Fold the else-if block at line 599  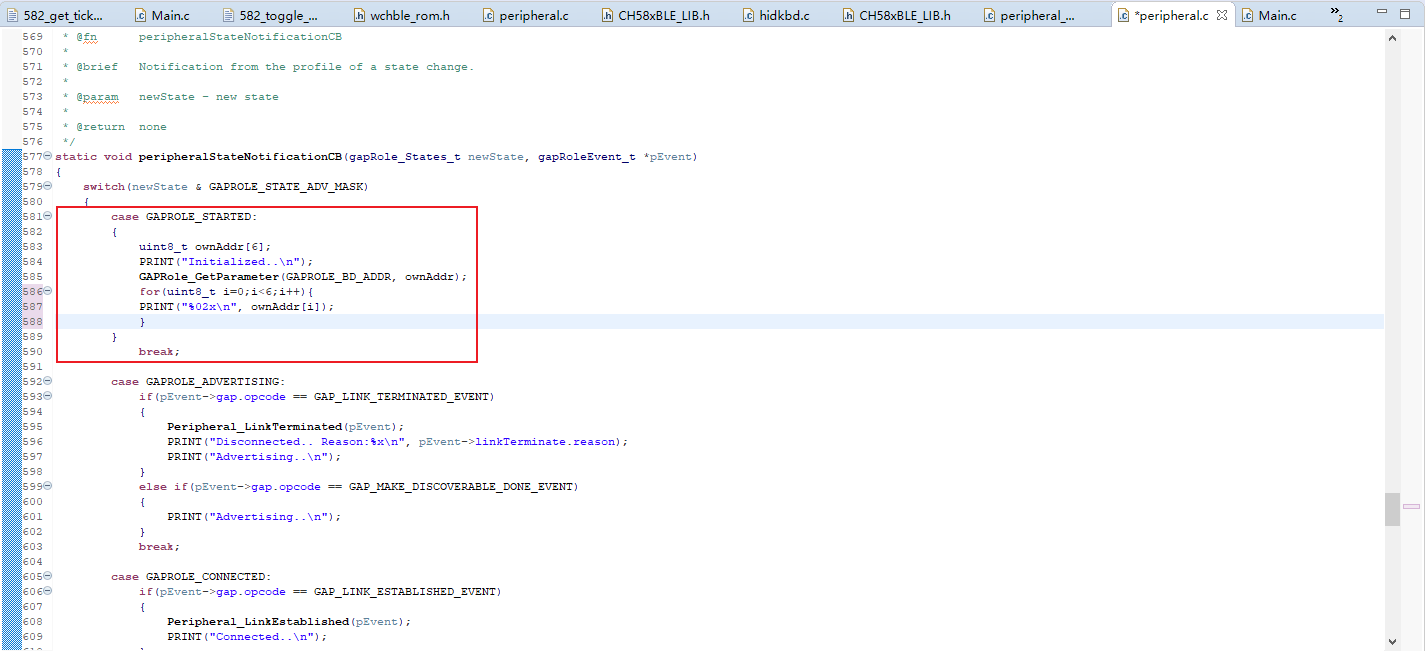click(x=48, y=487)
